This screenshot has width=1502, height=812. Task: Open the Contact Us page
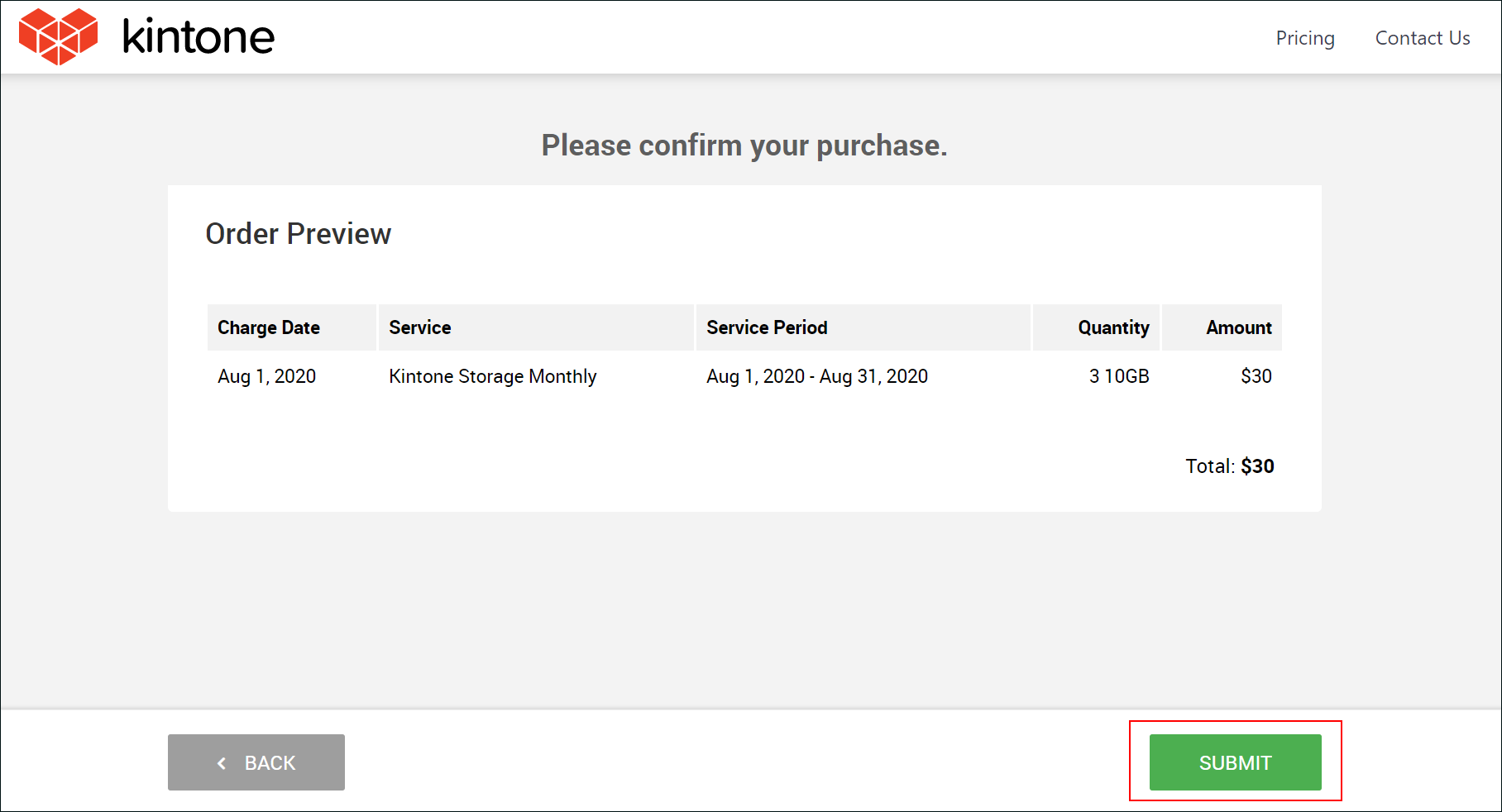1422,38
